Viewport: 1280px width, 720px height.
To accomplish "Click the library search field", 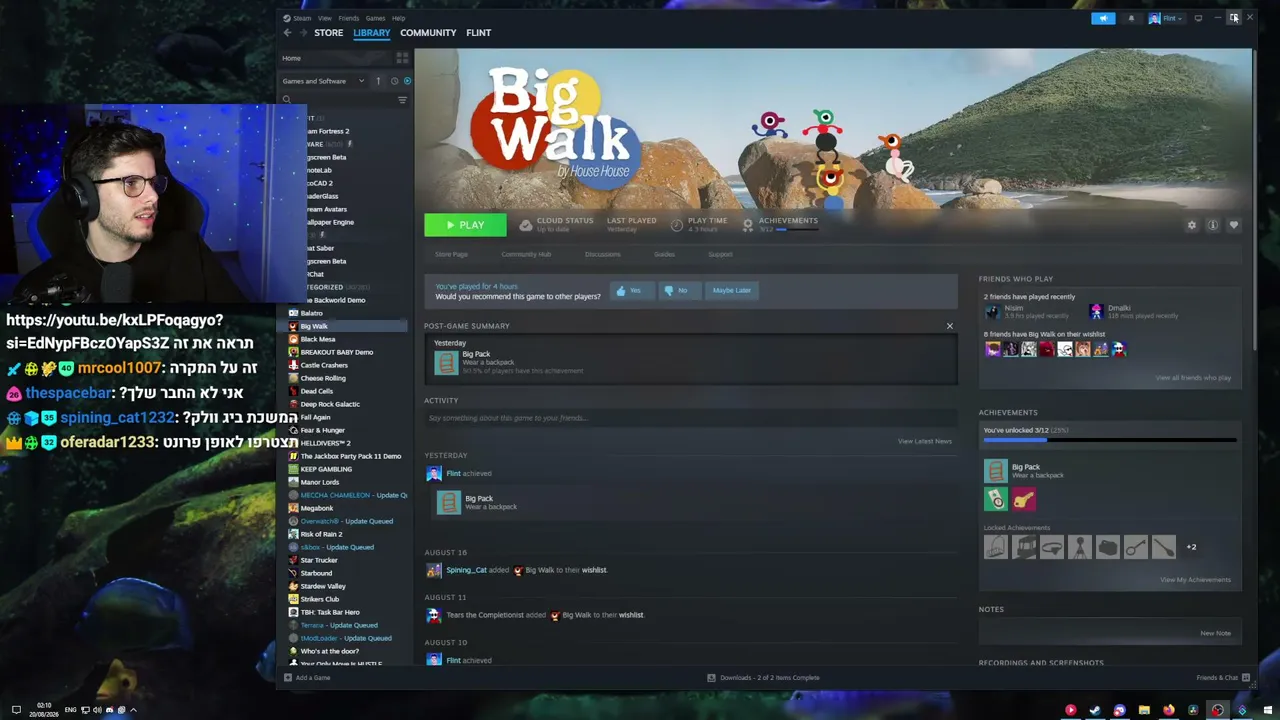I will (340, 100).
